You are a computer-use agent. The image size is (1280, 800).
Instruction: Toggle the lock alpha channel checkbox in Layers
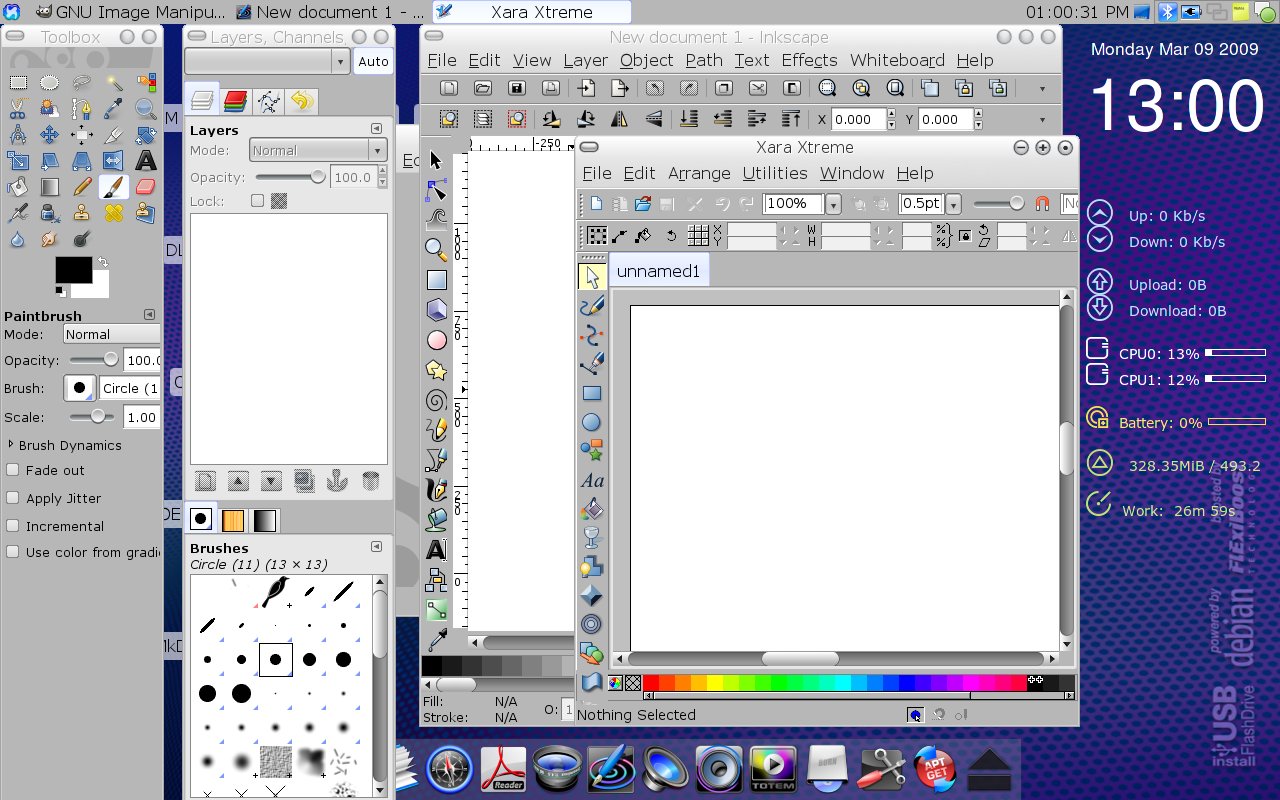click(279, 201)
